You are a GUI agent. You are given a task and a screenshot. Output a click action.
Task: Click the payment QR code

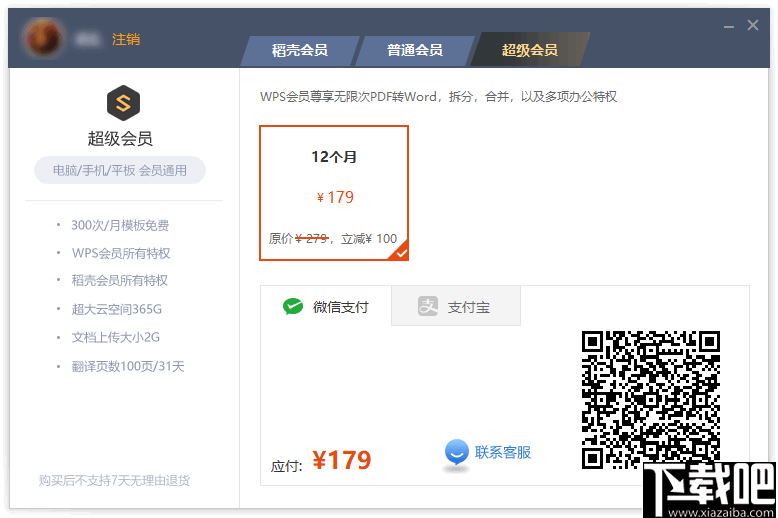[650, 399]
